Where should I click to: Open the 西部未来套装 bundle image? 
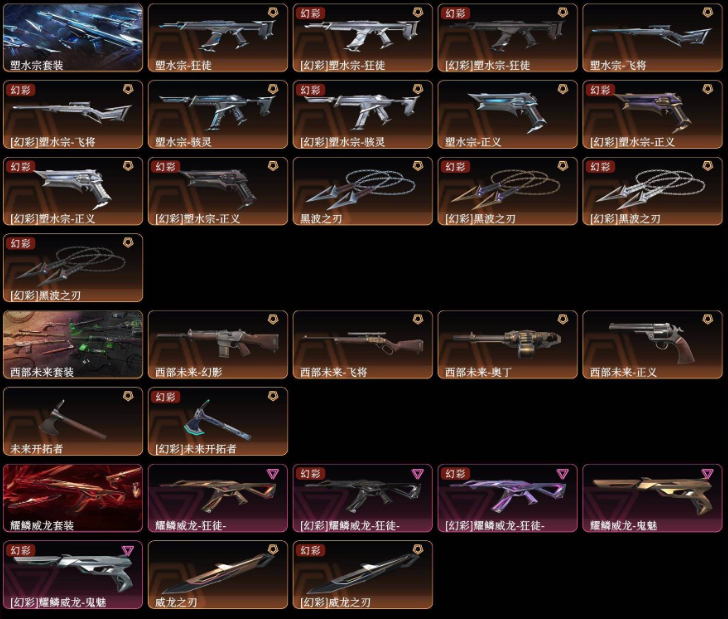click(x=73, y=345)
